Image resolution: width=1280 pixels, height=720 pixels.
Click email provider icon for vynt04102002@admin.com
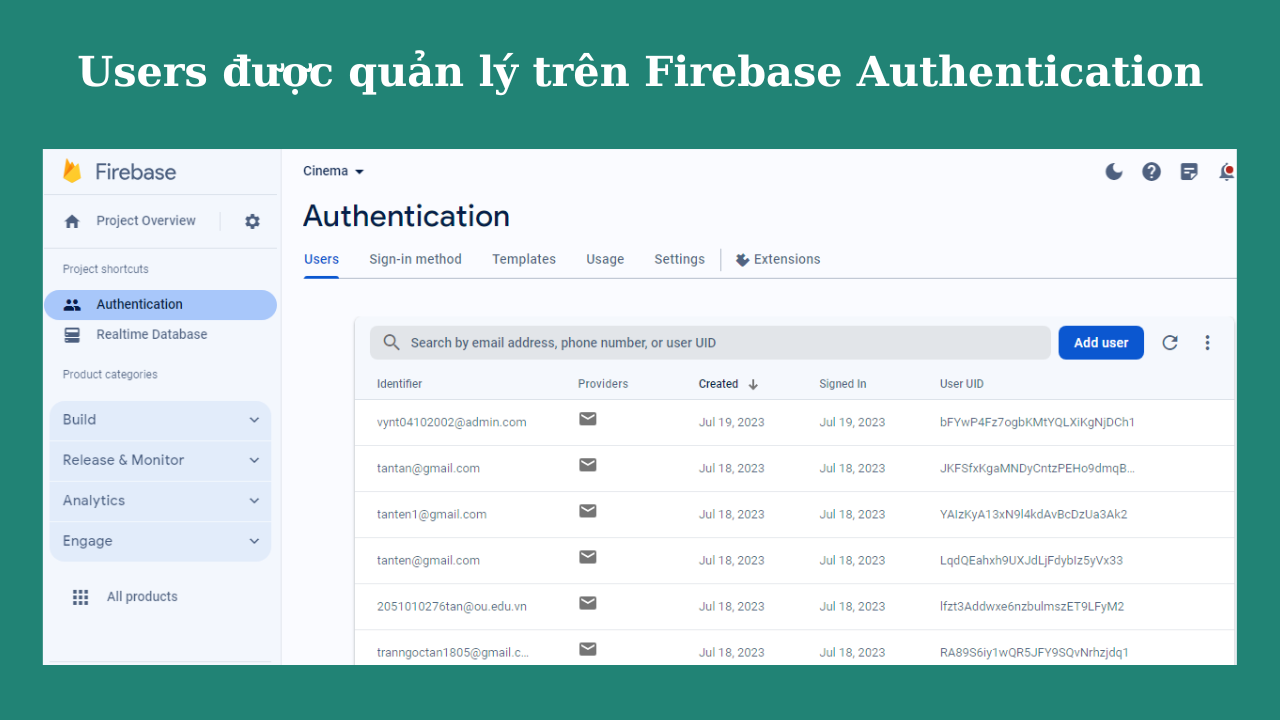tap(588, 419)
